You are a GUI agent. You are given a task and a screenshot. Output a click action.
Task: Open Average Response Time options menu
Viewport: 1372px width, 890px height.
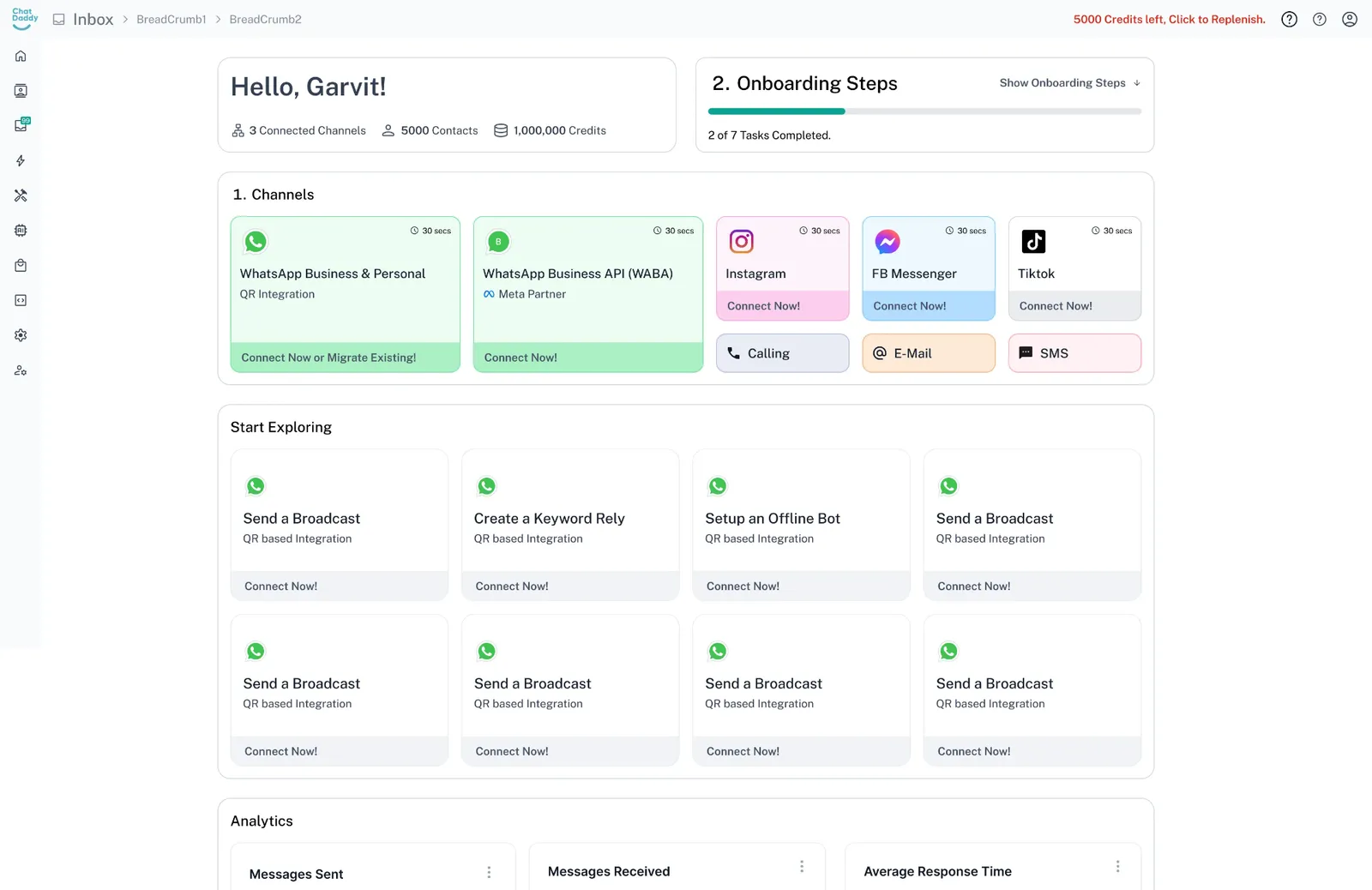(1117, 867)
